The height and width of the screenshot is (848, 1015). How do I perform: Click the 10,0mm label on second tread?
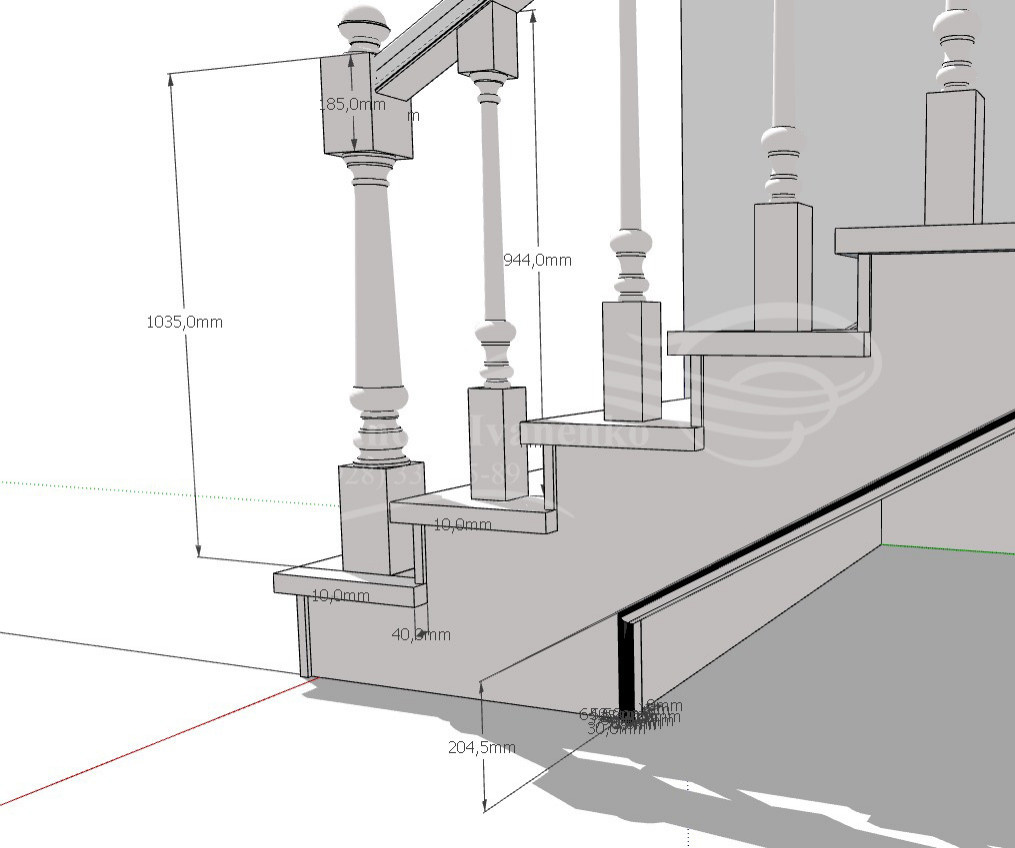[x=462, y=524]
